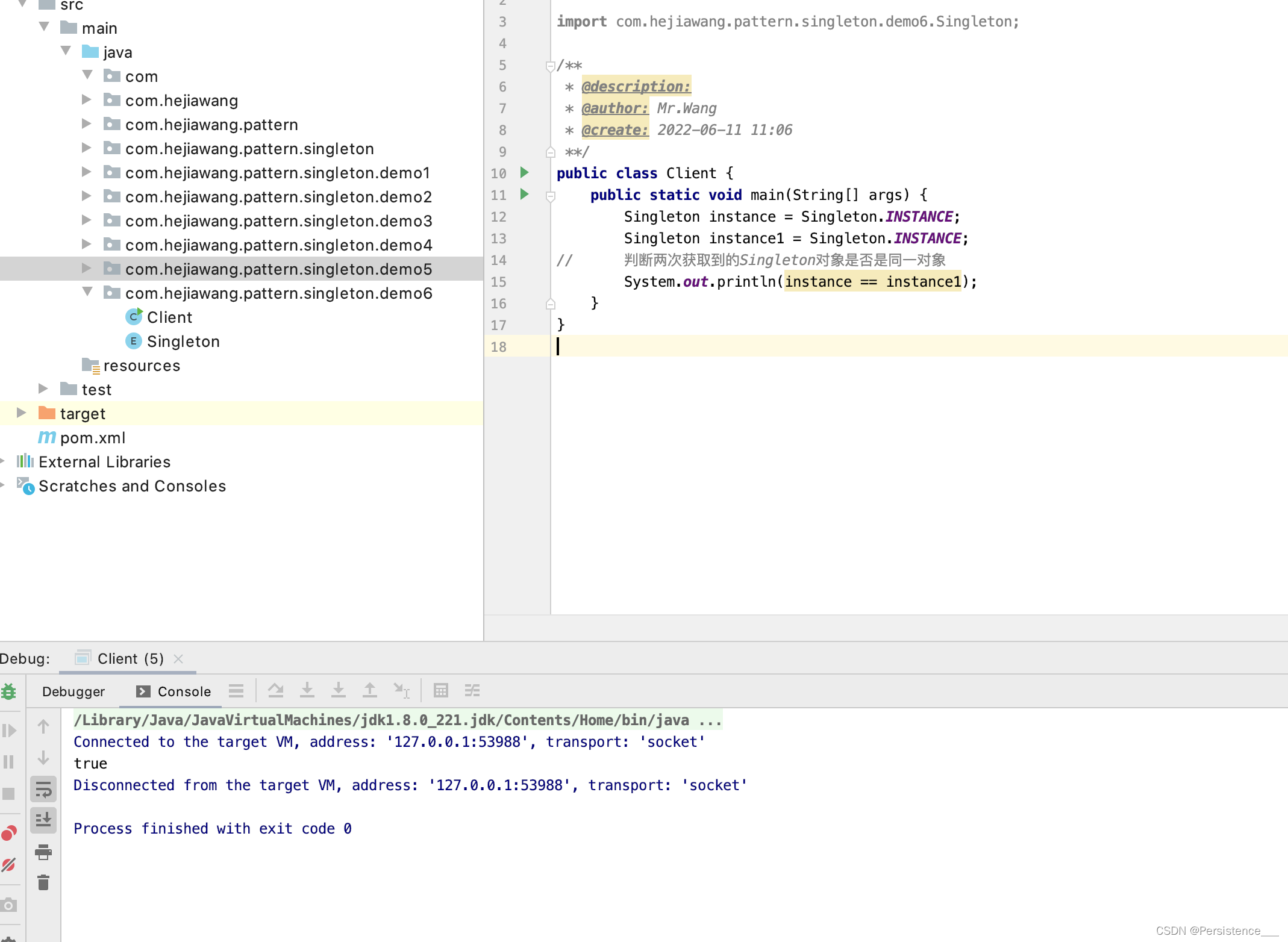
Task: Click the Pause Program icon
Action: click(x=8, y=762)
